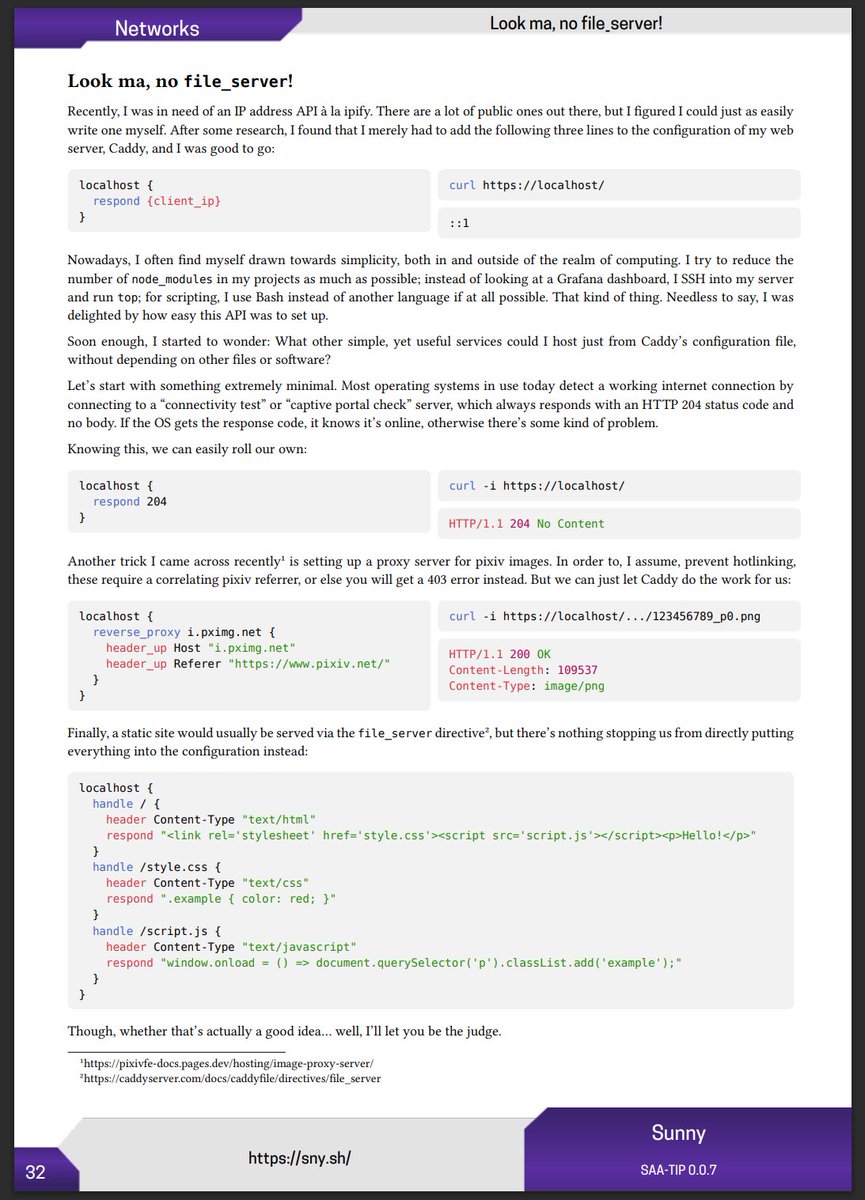
Task: Click the header_up Host "i.pximg.net" line
Action: [x=201, y=648]
